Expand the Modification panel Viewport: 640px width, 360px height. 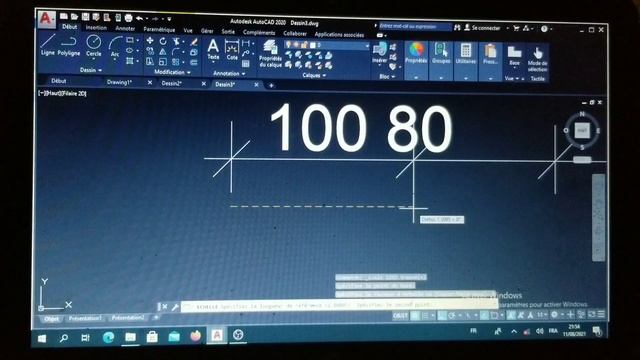tap(173, 72)
